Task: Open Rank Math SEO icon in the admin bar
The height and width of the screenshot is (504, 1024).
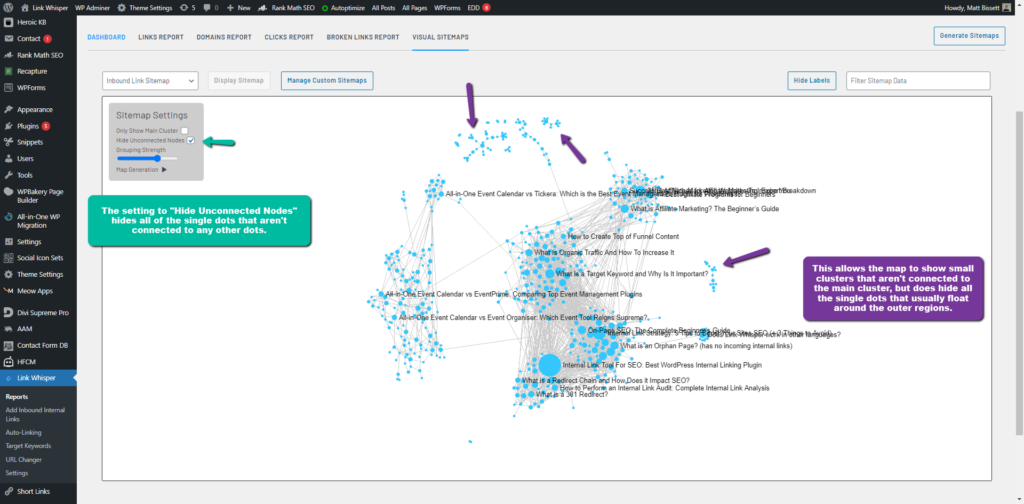Action: pyautogui.click(x=262, y=8)
